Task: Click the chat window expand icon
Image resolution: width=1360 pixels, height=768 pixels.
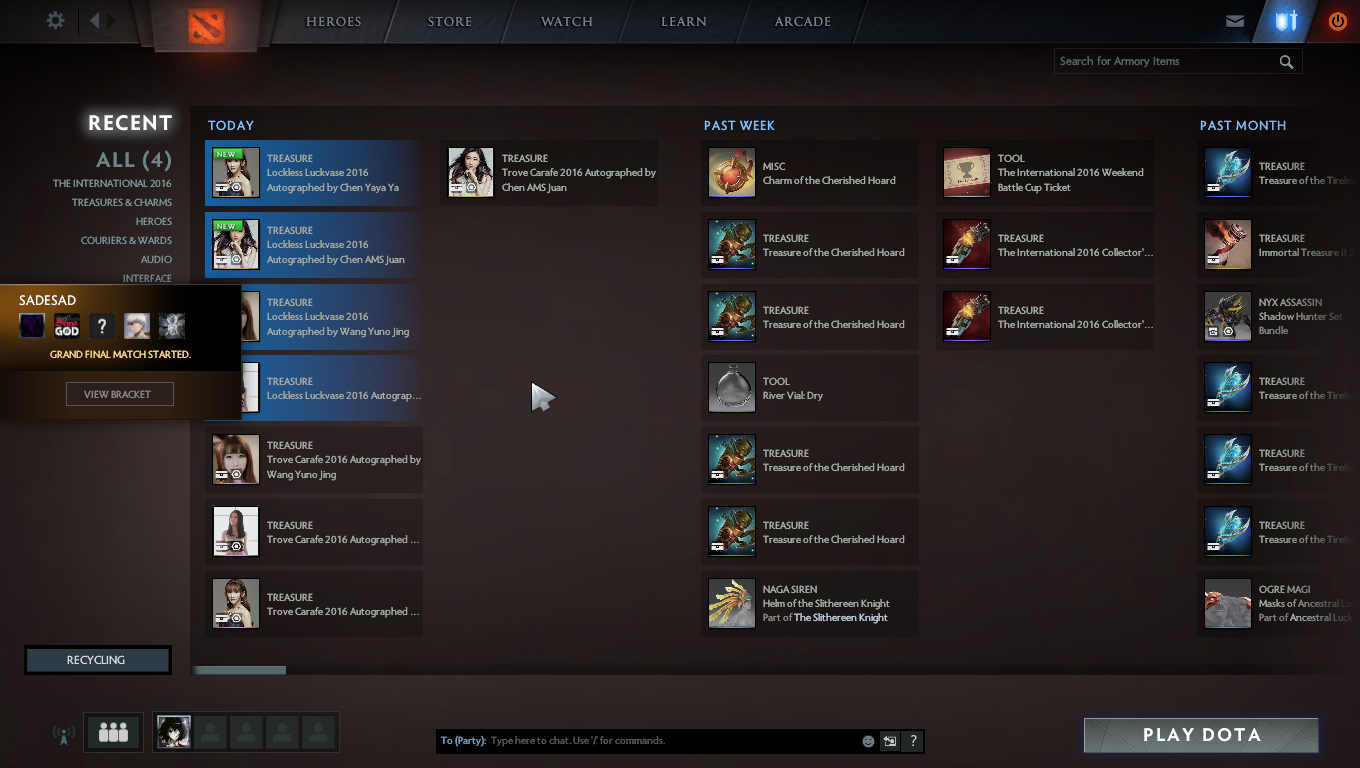Action: click(x=889, y=741)
